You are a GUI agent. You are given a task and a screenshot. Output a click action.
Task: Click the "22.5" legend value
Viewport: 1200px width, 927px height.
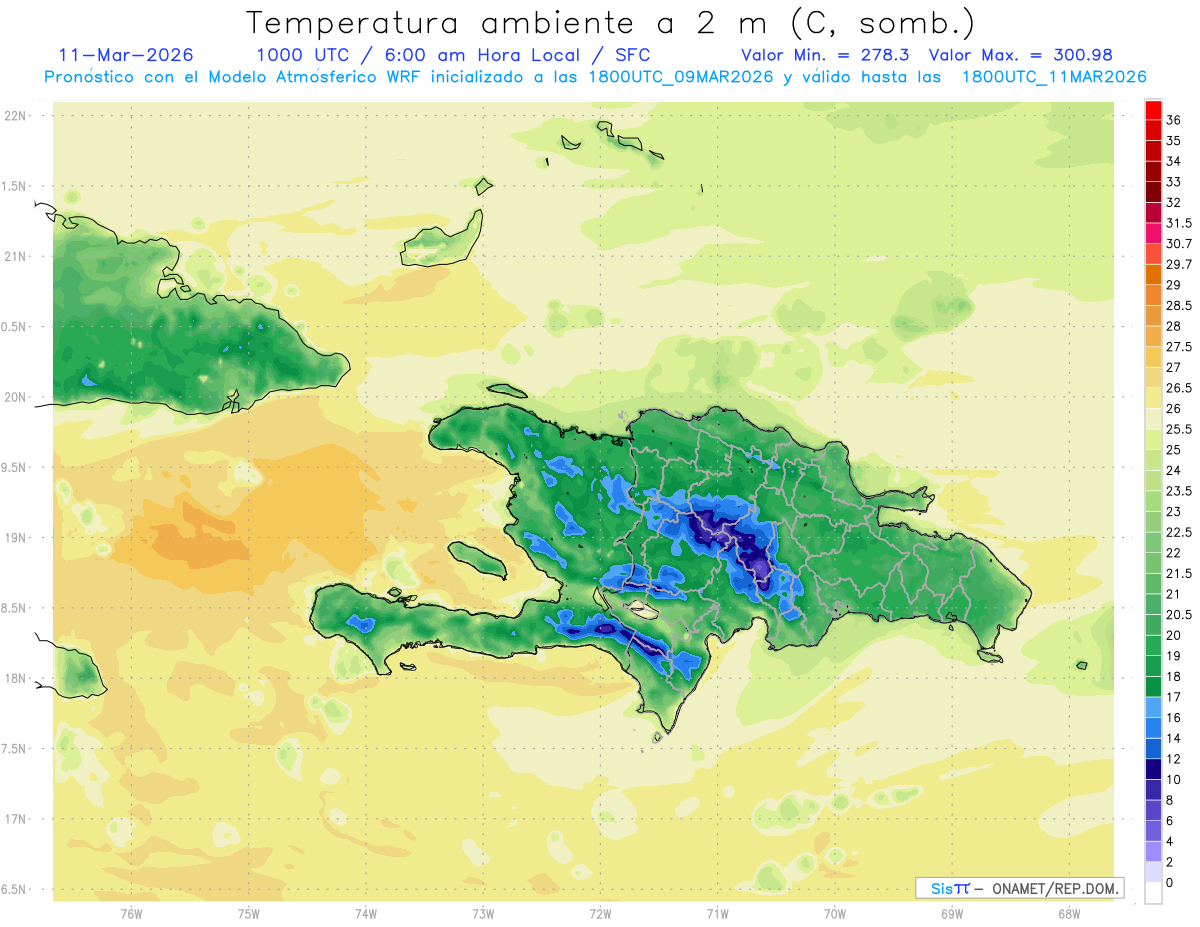pos(1179,533)
